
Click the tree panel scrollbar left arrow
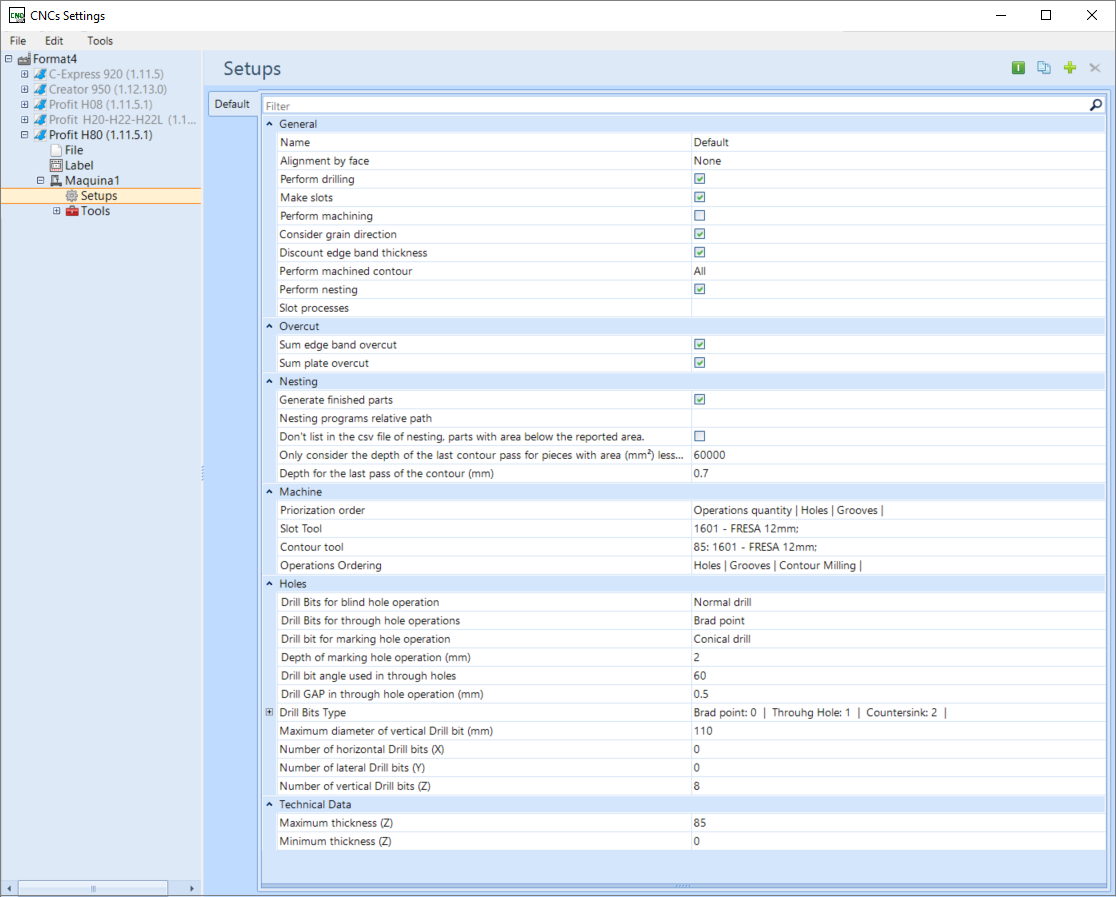pos(9,888)
